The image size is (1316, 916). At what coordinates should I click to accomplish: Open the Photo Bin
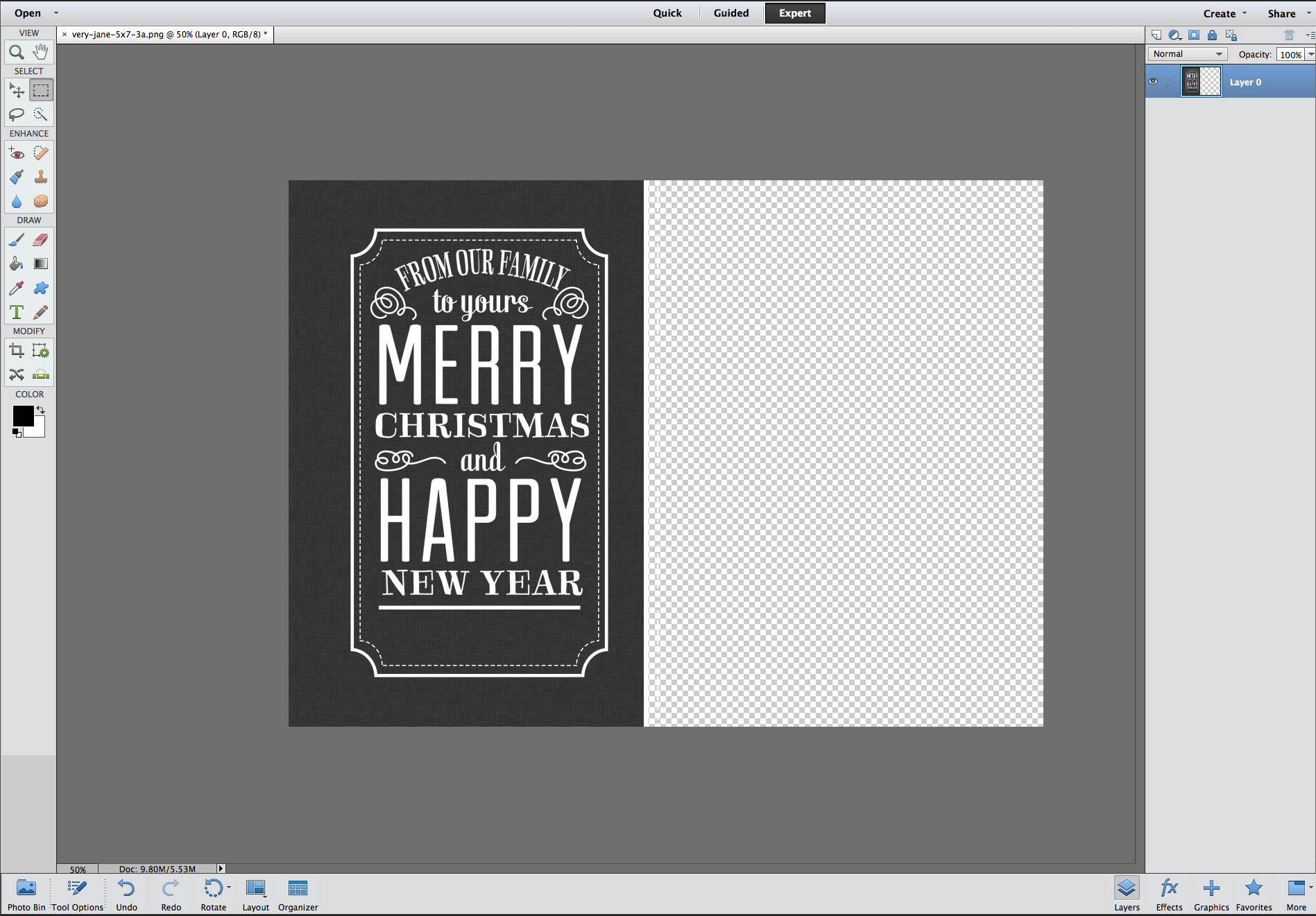pos(26,895)
